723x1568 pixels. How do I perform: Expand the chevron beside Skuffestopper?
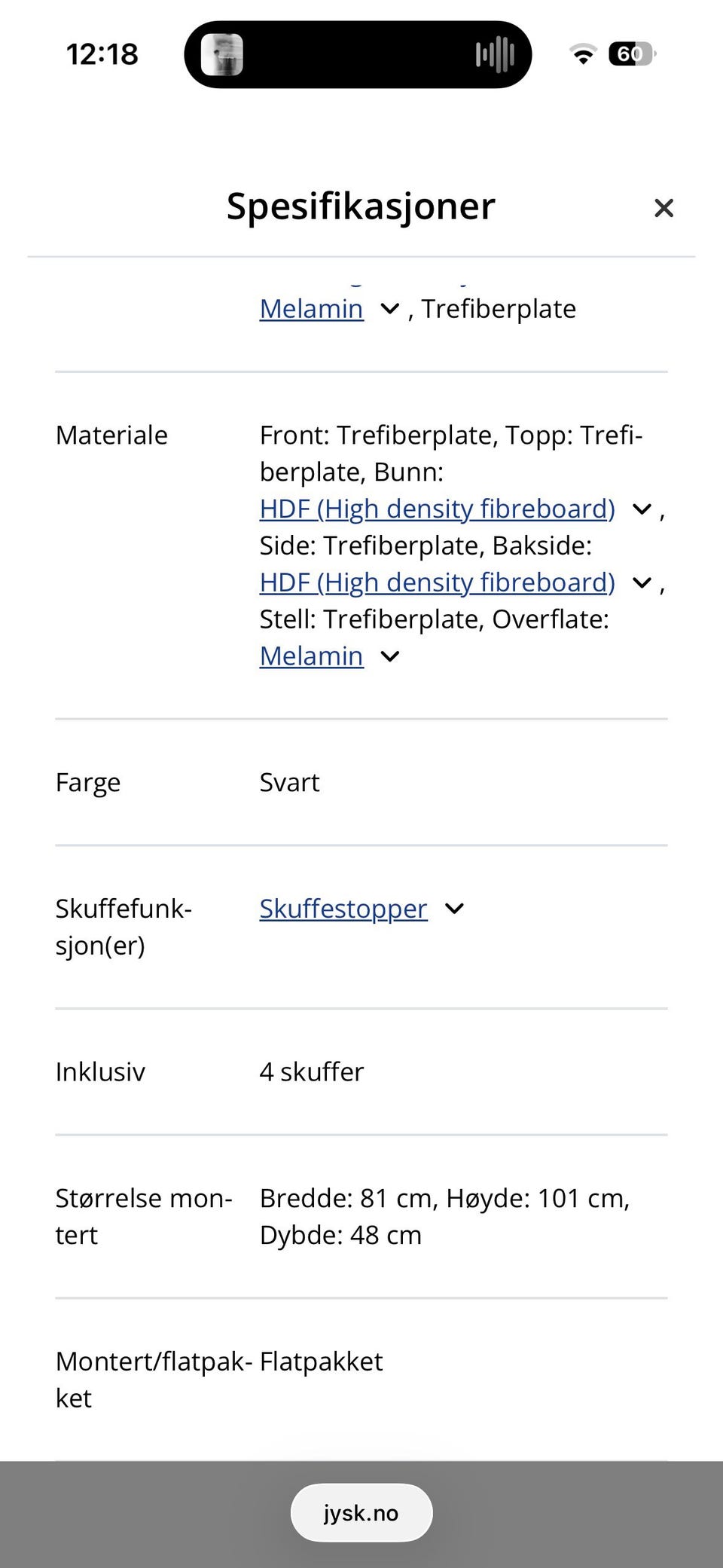(454, 909)
